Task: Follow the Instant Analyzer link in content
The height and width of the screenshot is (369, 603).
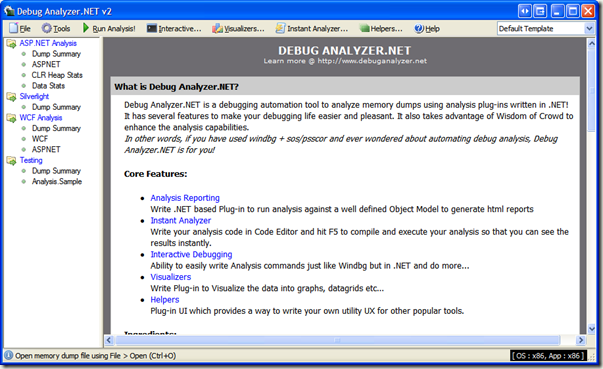Action: point(180,220)
